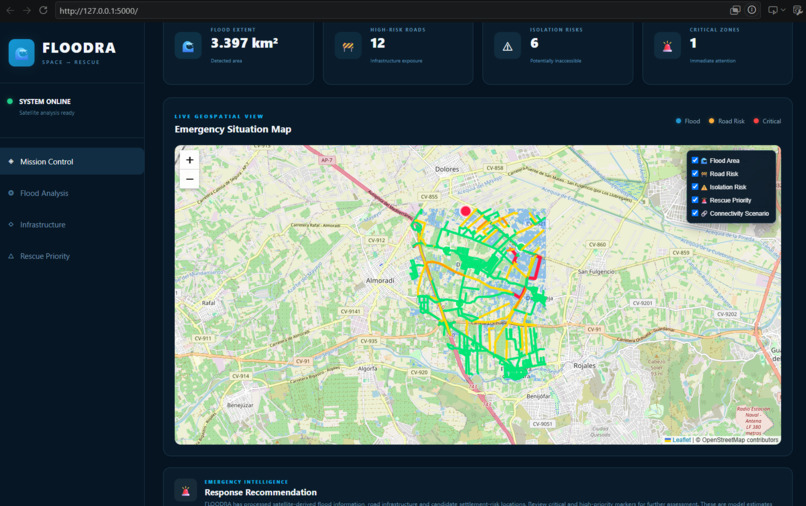The height and width of the screenshot is (506, 806).
Task: Click the High-Risk Roads barrier card icon
Action: pos(348,46)
